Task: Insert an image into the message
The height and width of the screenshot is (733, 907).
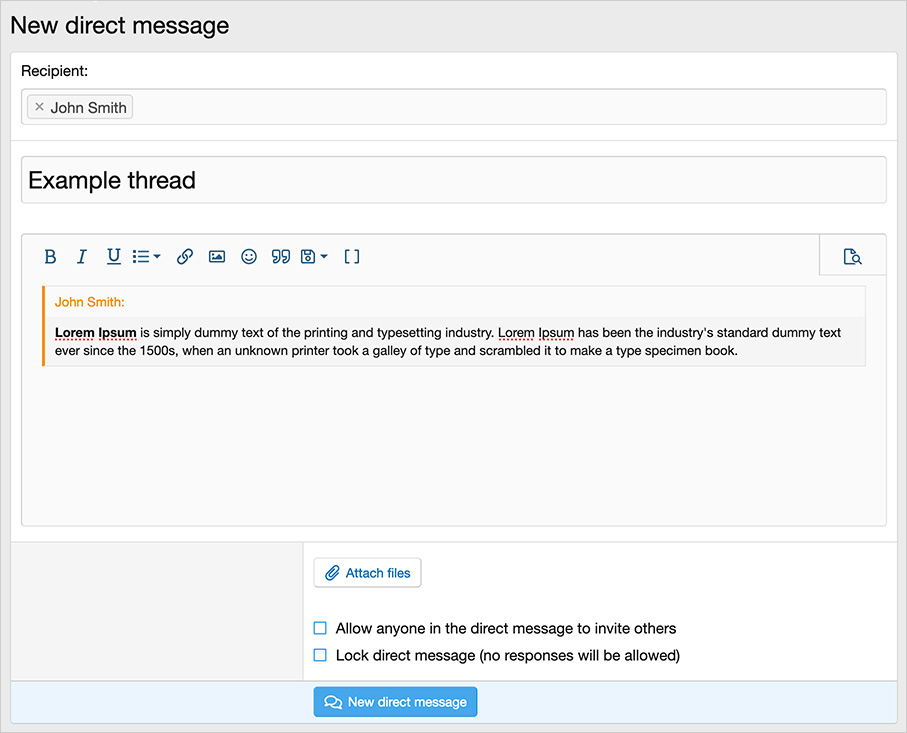Action: (217, 257)
